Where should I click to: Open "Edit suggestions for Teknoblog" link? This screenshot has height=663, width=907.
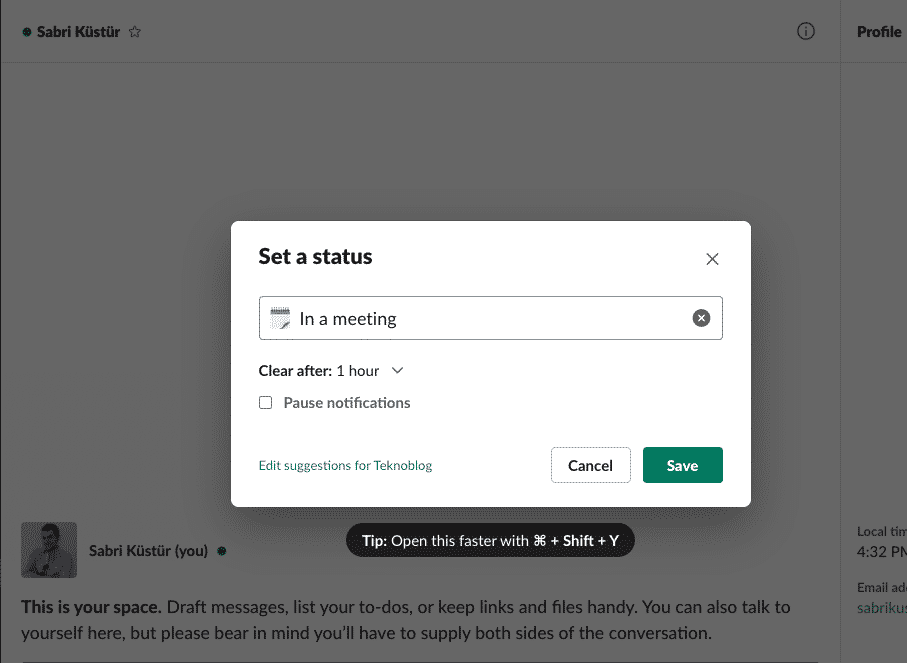[345, 466]
